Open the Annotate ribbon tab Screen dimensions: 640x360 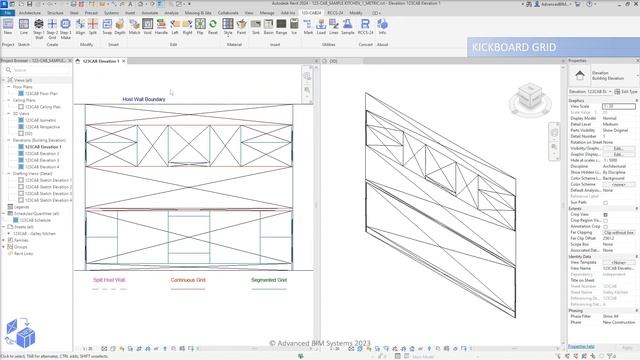[149, 13]
